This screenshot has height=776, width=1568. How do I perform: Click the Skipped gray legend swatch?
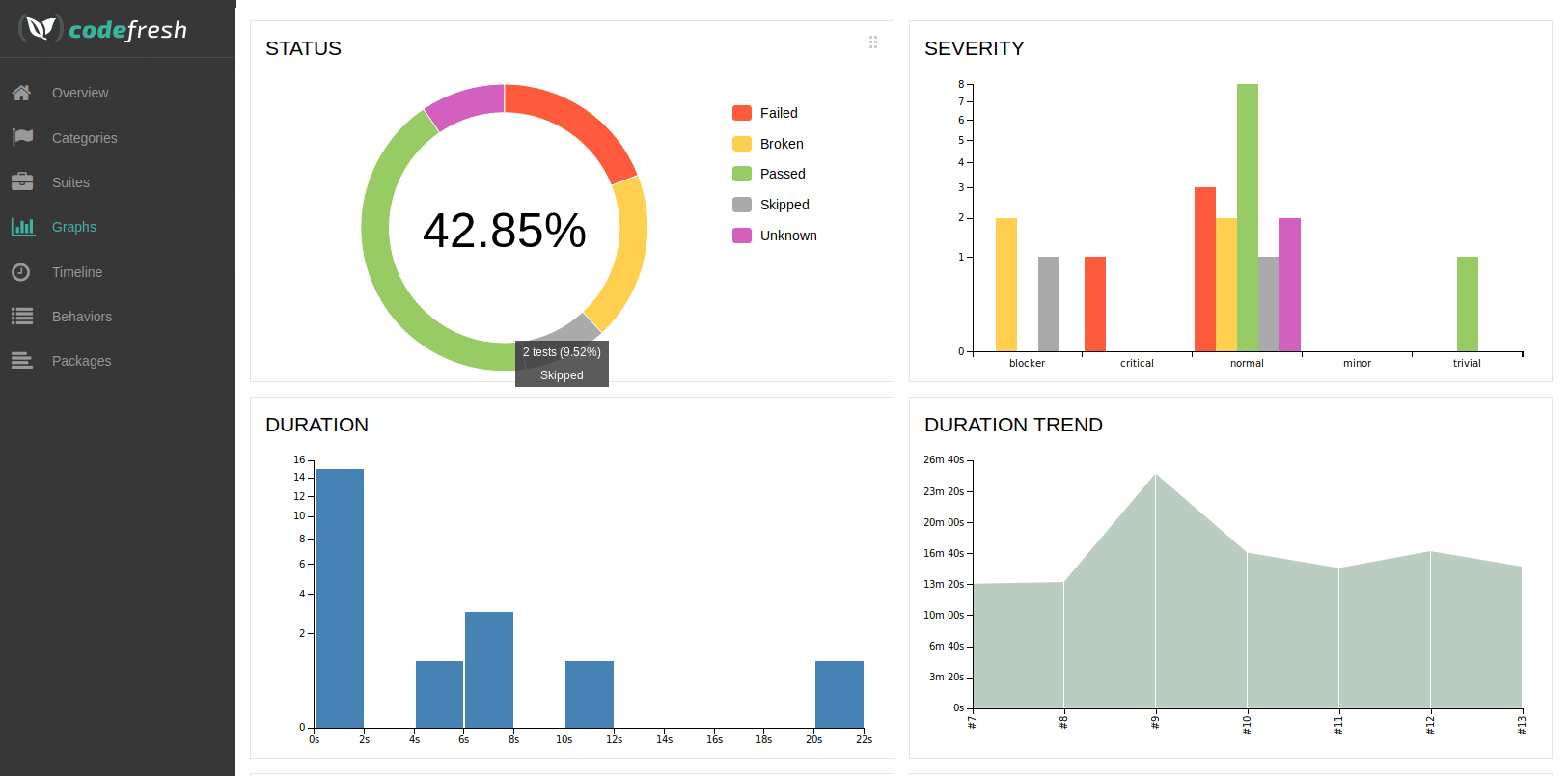click(x=742, y=205)
